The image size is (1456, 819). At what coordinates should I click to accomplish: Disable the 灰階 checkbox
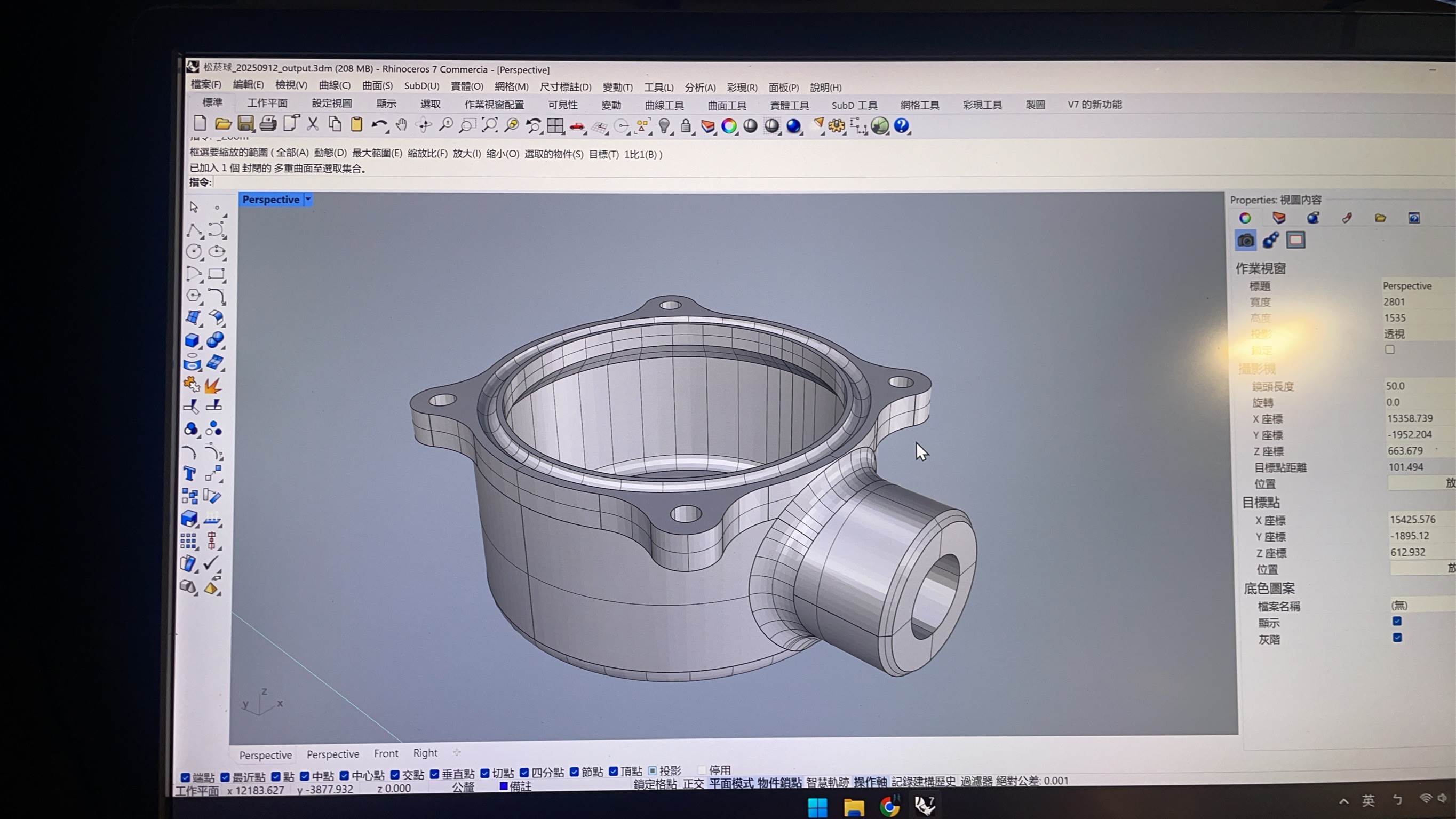pos(1397,638)
